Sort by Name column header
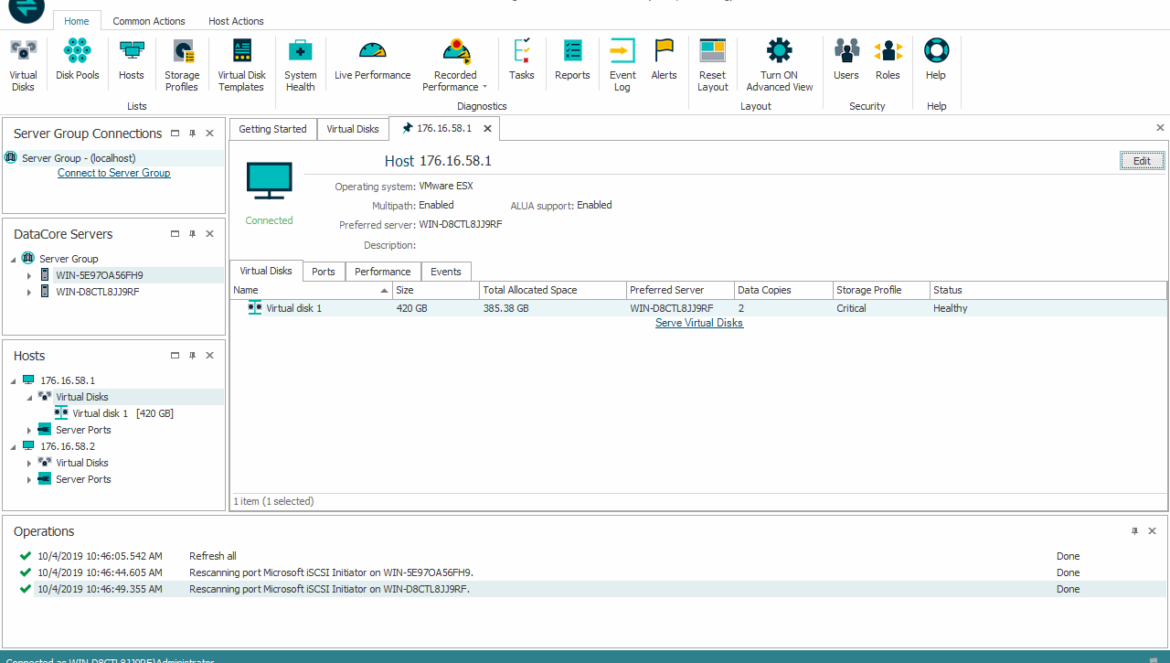1170x663 pixels. 311,290
